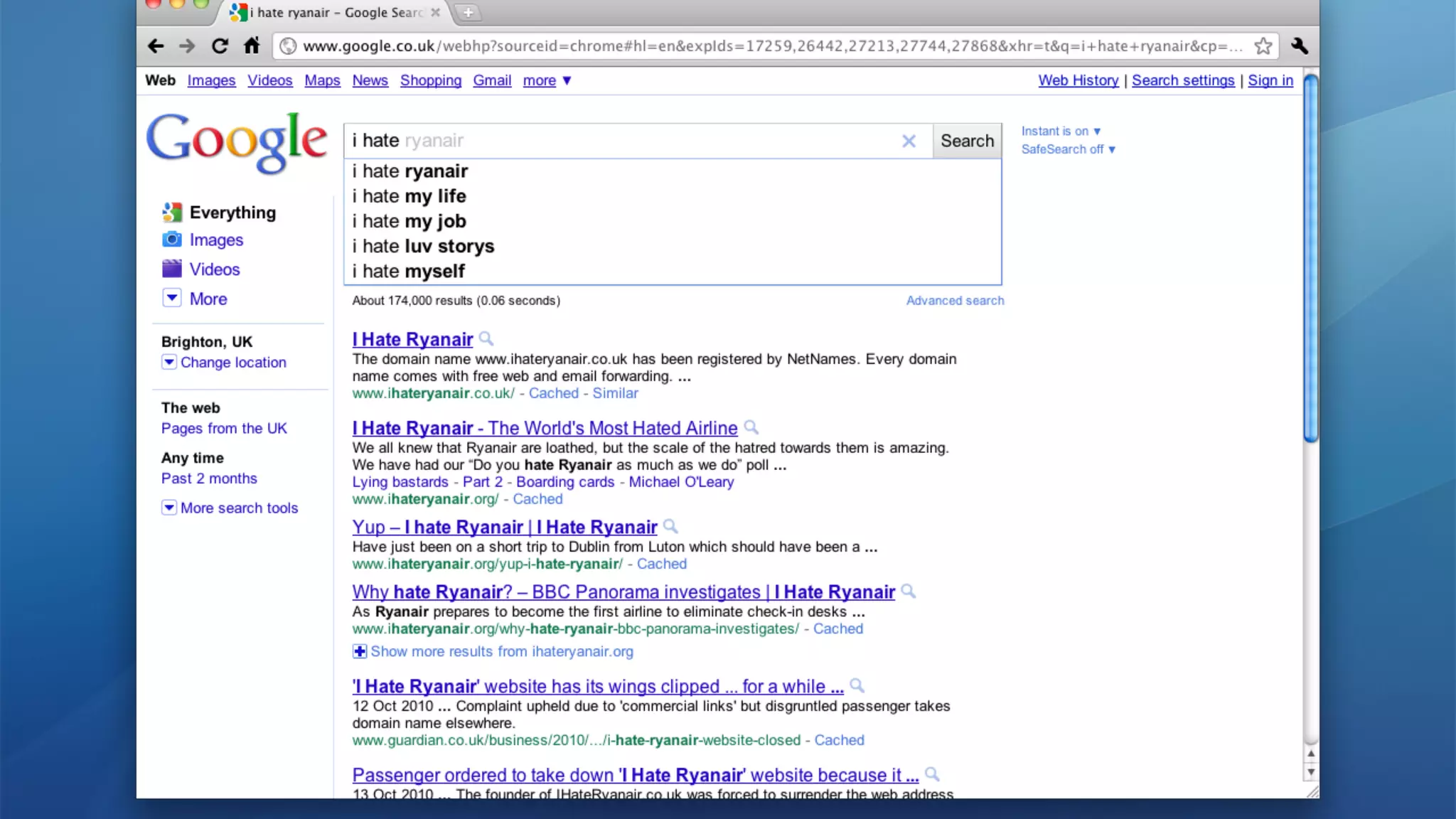Viewport: 1456px width, 819px height.
Task: Open Chrome wrench settings menu
Action: click(x=1299, y=46)
